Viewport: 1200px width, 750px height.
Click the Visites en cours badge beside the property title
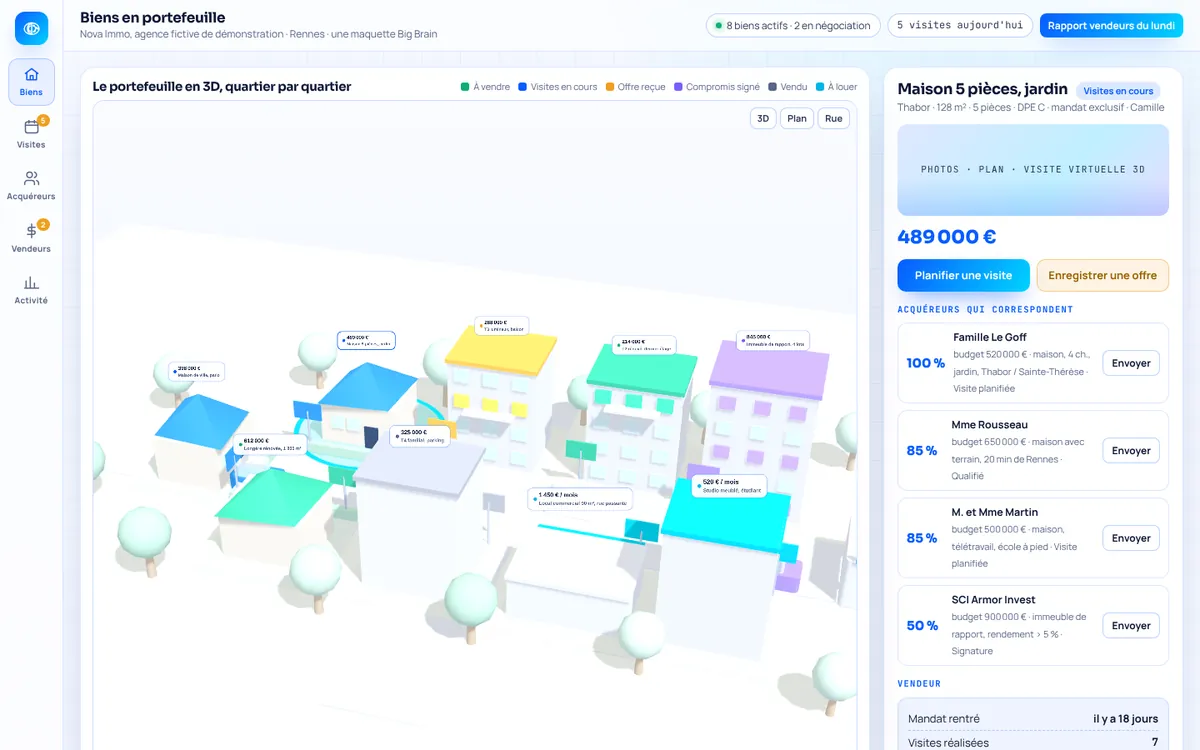tap(1118, 91)
